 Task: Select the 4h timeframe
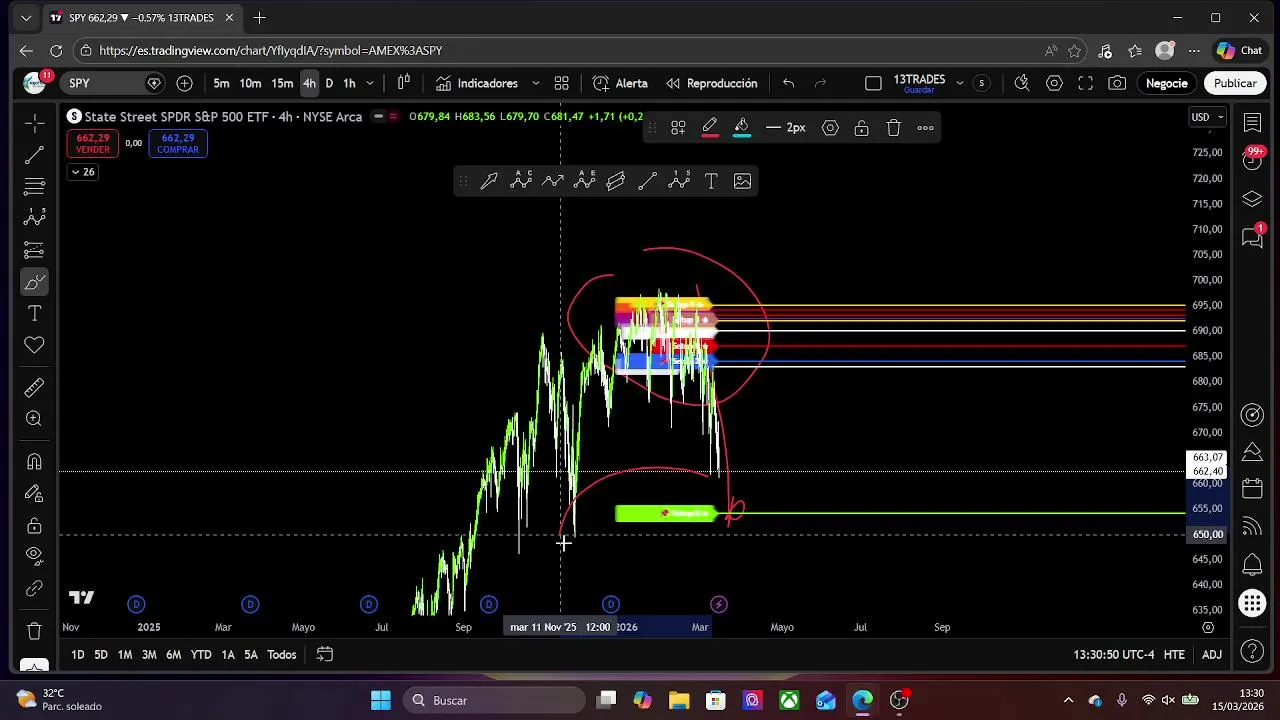click(309, 83)
